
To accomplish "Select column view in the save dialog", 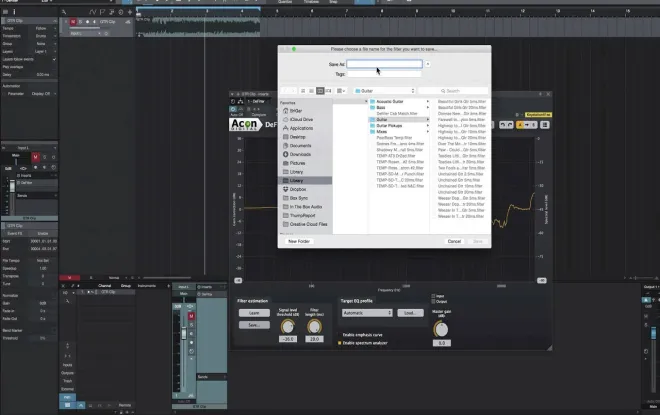I will [x=320, y=91].
